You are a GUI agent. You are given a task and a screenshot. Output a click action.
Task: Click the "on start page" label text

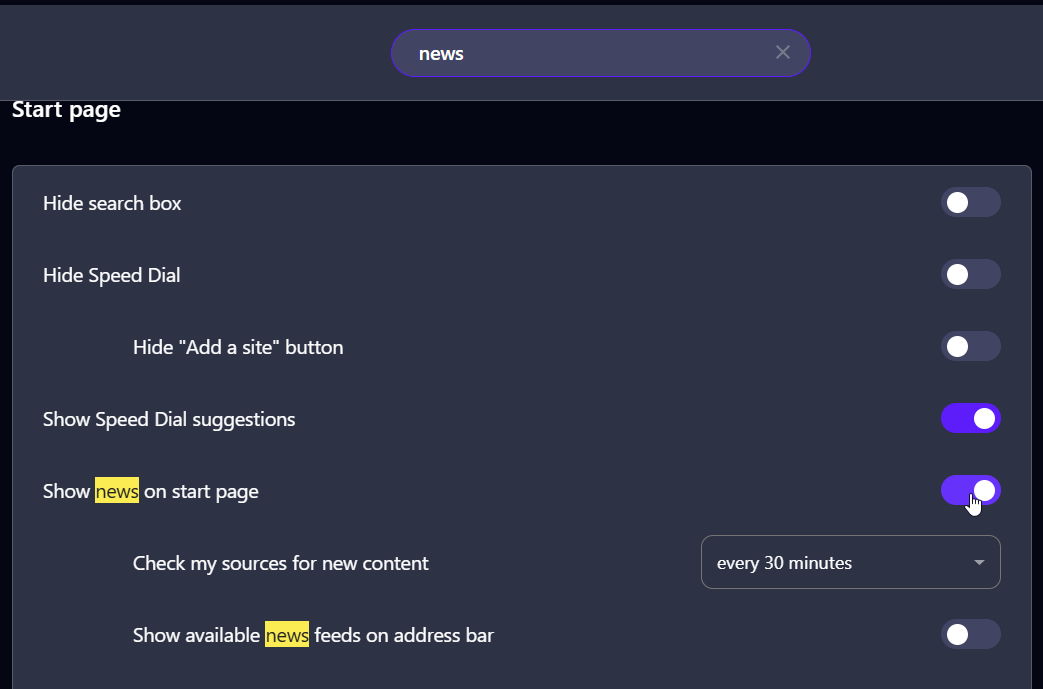click(x=201, y=492)
